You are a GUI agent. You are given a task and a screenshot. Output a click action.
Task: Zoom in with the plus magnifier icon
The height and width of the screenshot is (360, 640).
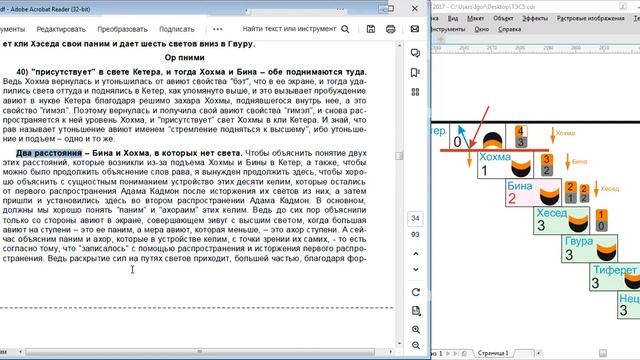click(416, 329)
